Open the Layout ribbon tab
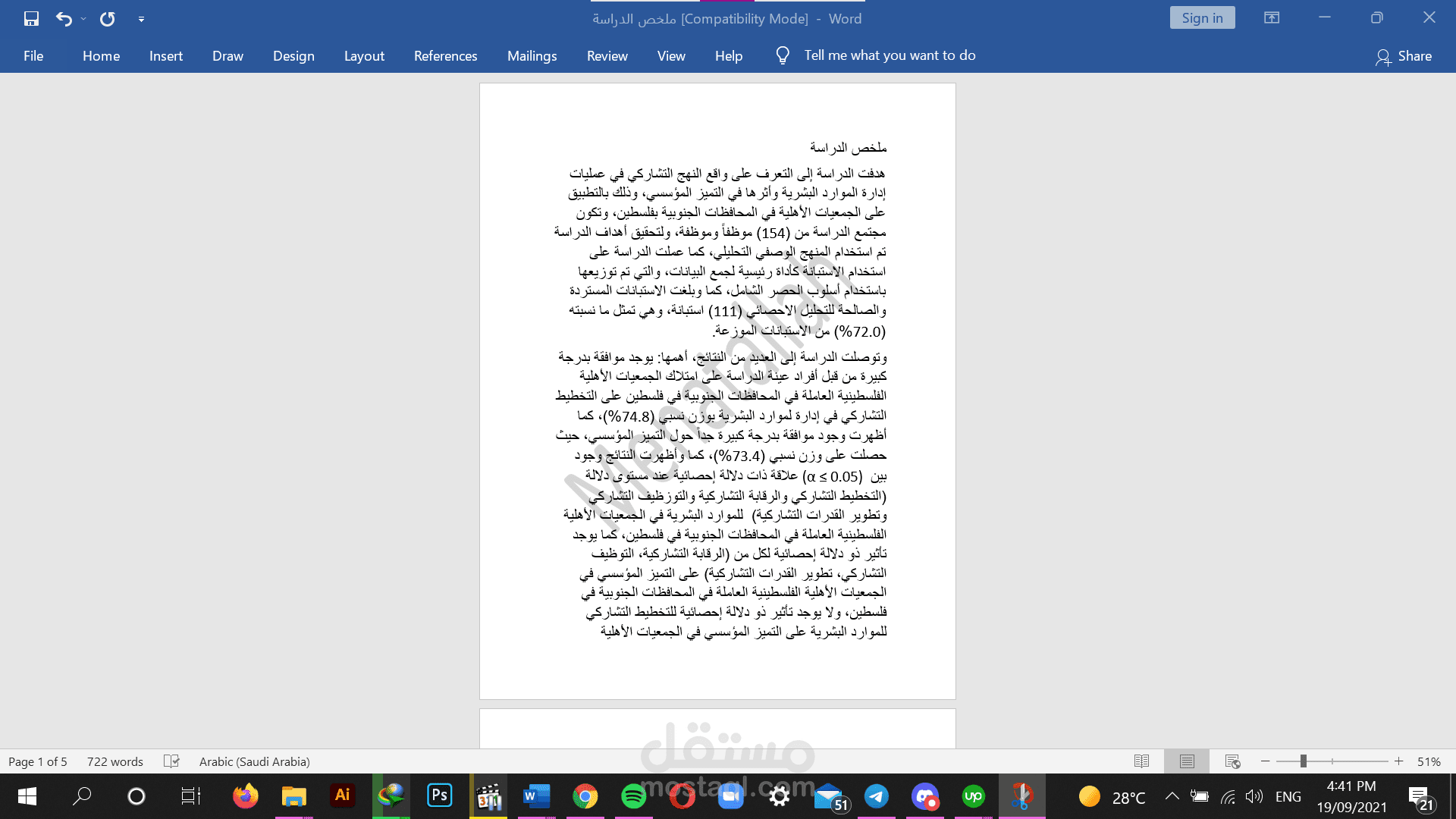Image resolution: width=1456 pixels, height=819 pixels. (x=364, y=56)
